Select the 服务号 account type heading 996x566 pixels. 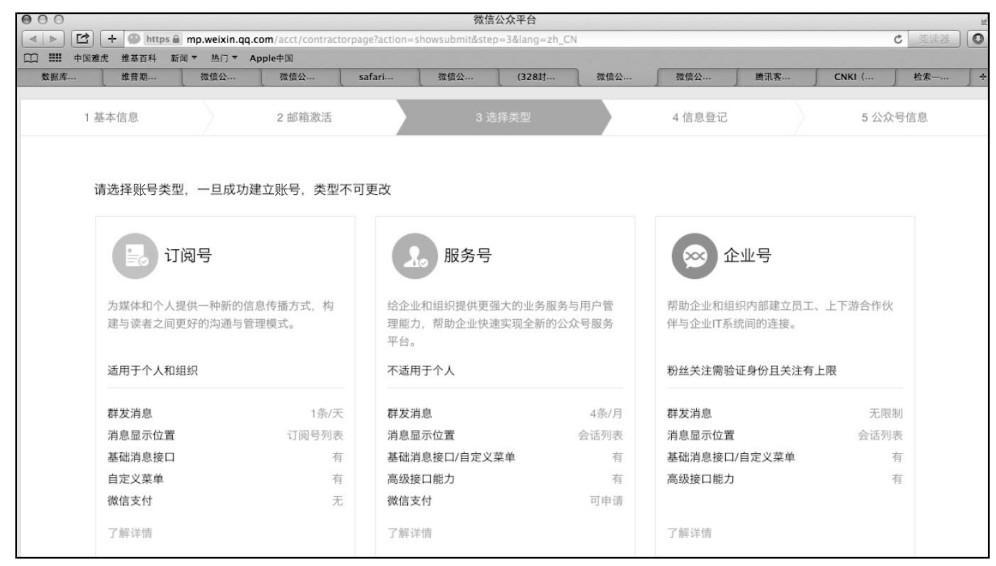click(x=468, y=255)
